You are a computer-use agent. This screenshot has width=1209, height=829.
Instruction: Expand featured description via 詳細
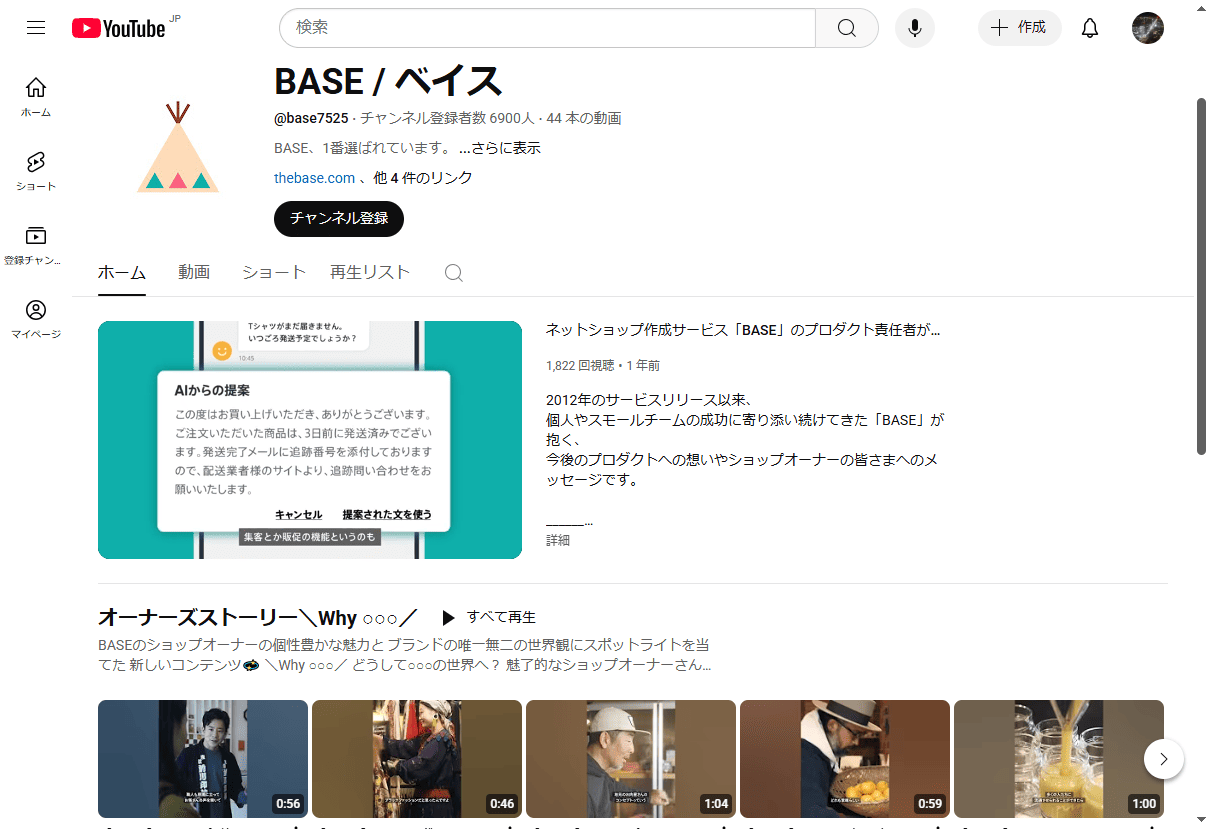(558, 540)
